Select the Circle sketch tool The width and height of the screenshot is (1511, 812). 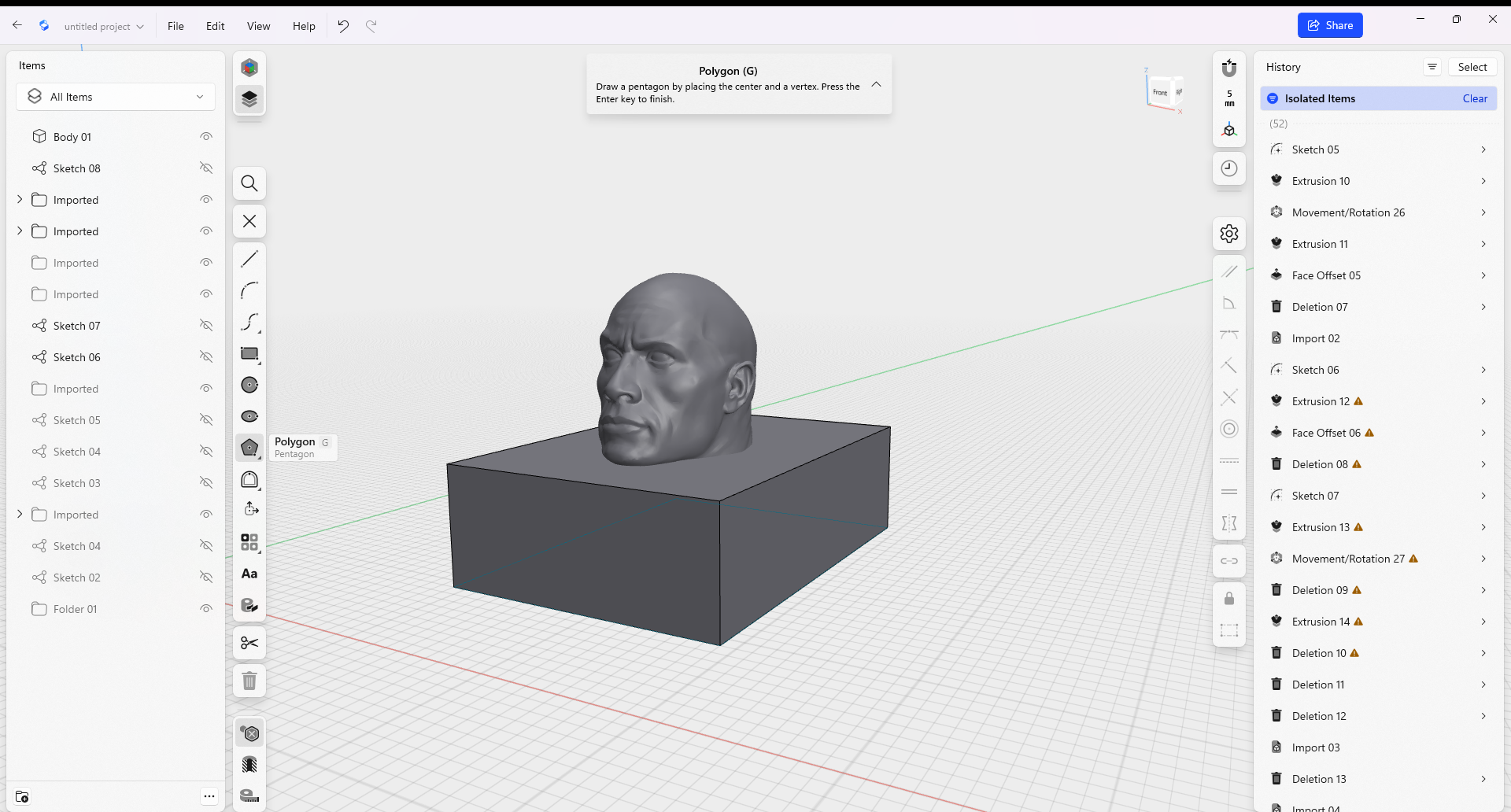coord(249,385)
